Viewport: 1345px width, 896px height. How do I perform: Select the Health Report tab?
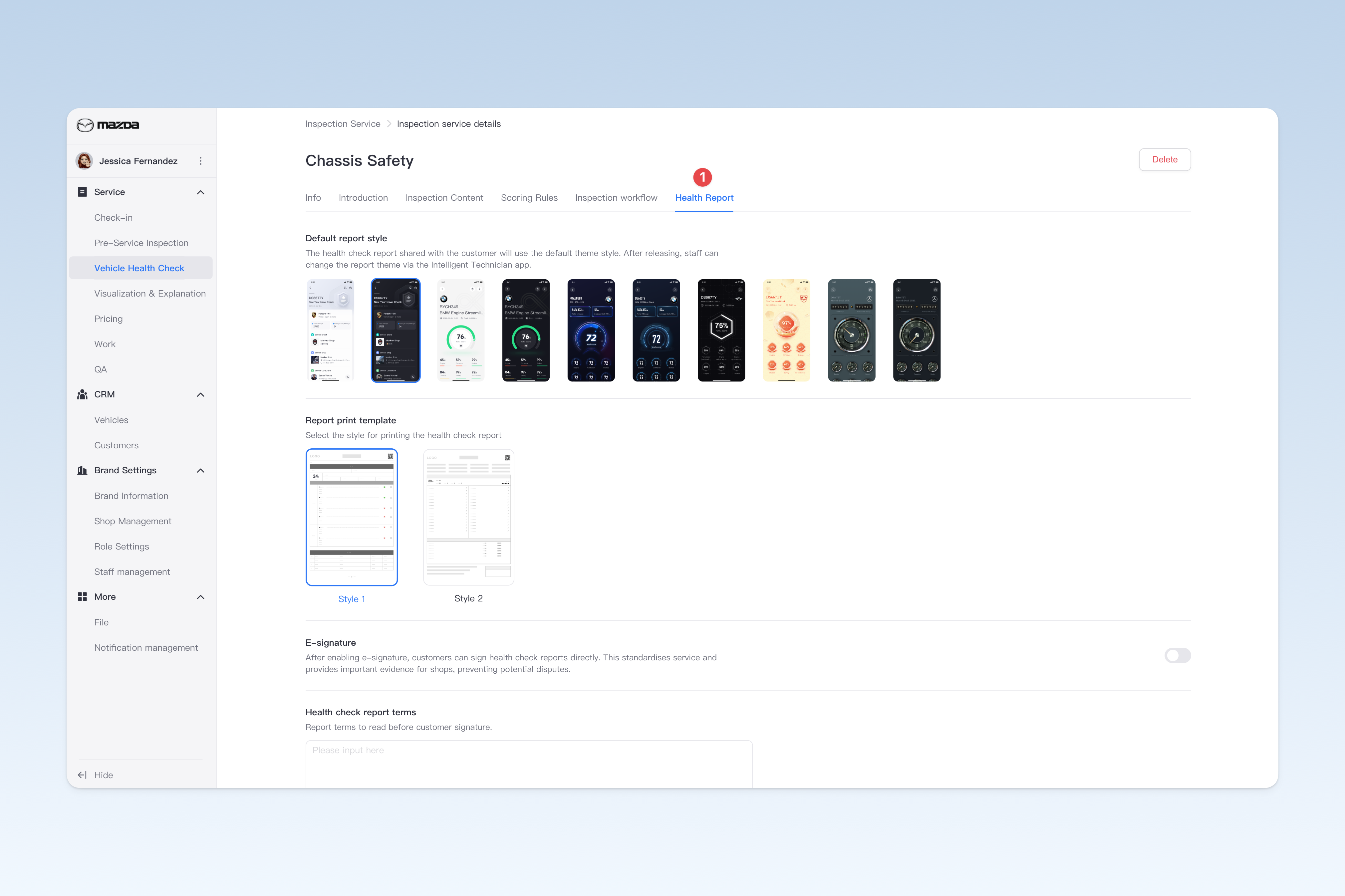(704, 198)
